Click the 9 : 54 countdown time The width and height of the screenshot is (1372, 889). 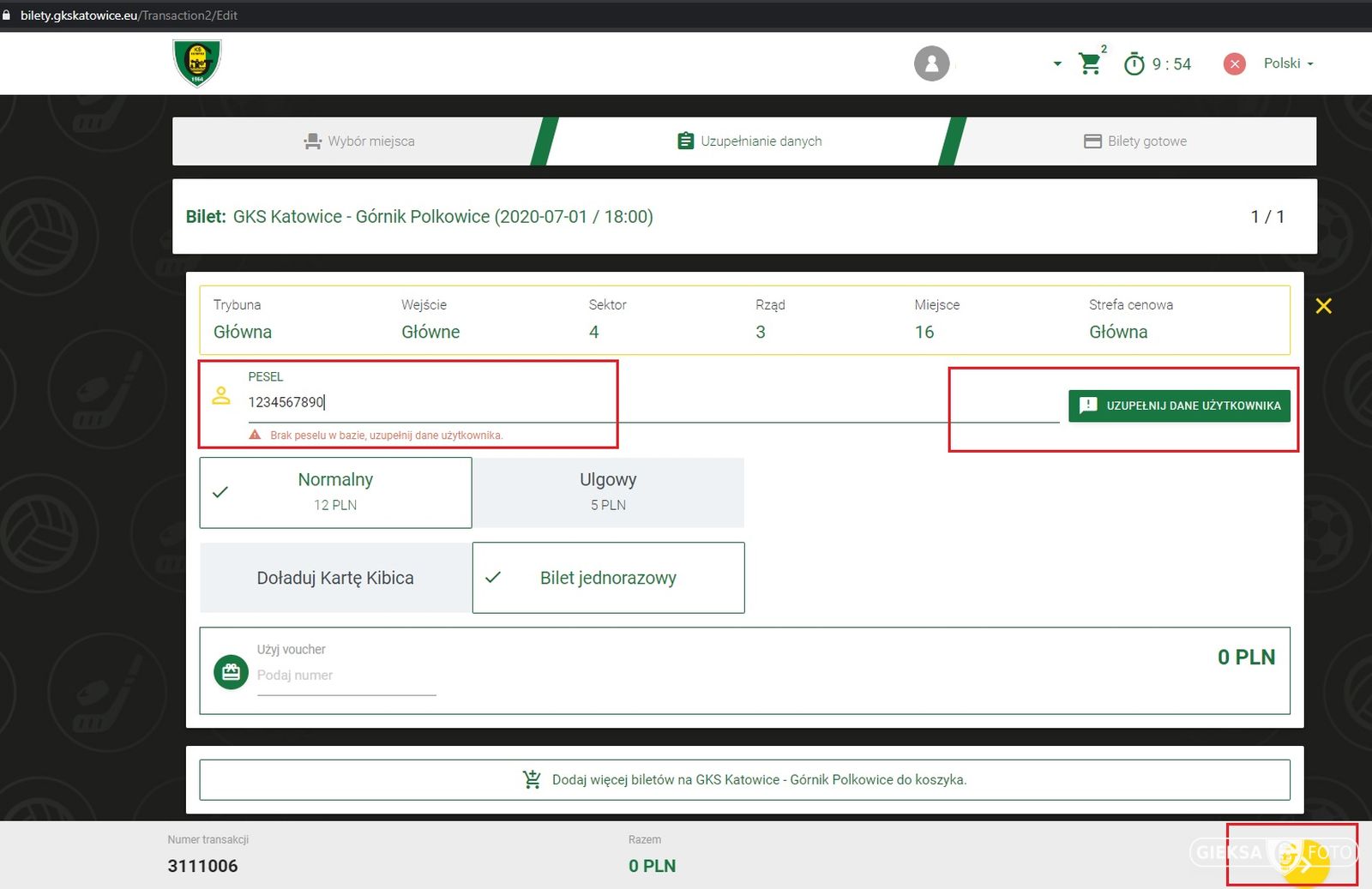(1171, 64)
